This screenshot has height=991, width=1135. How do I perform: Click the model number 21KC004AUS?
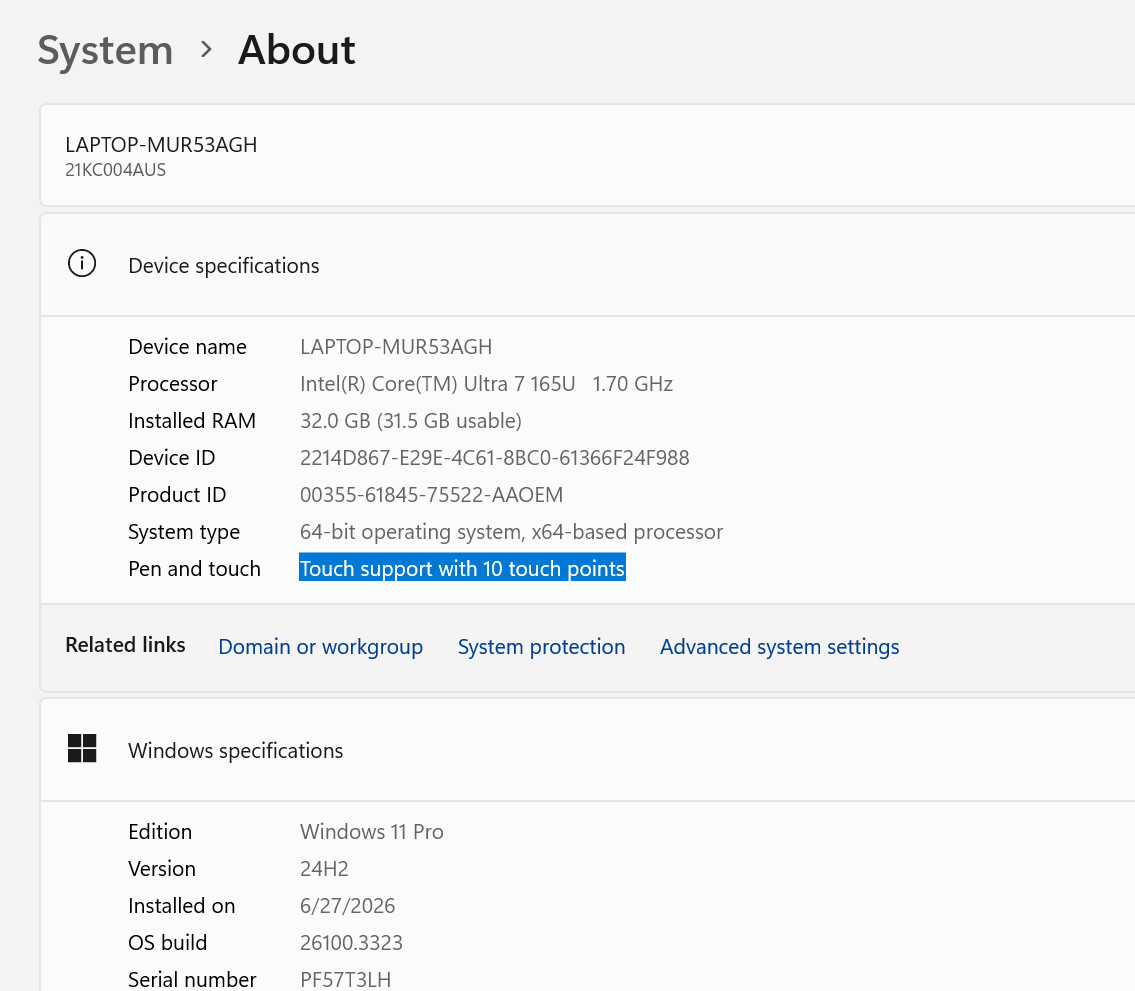click(116, 170)
